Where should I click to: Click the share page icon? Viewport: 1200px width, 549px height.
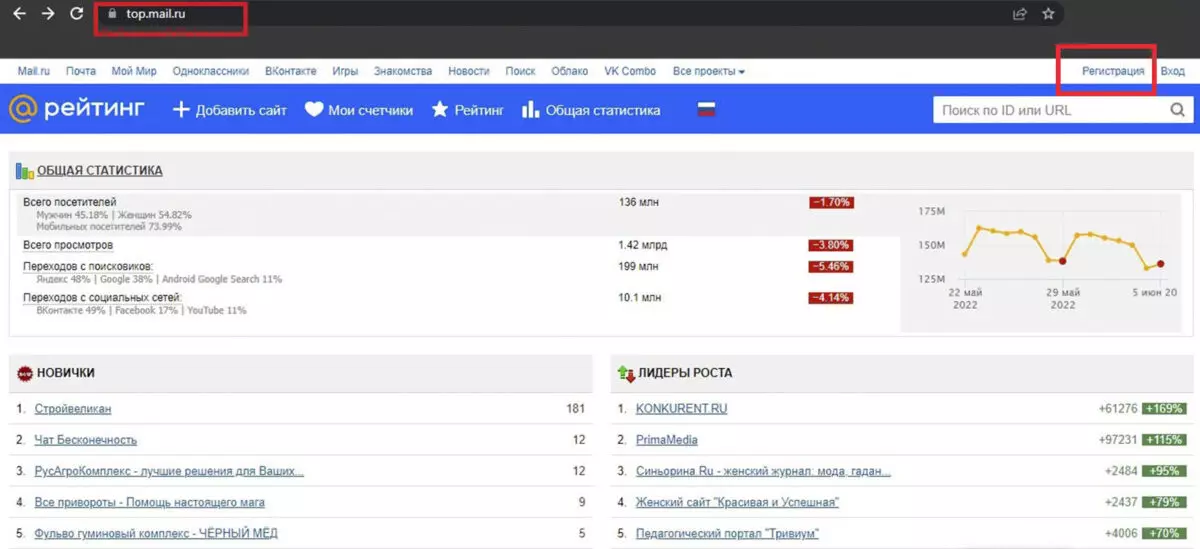(x=1020, y=14)
